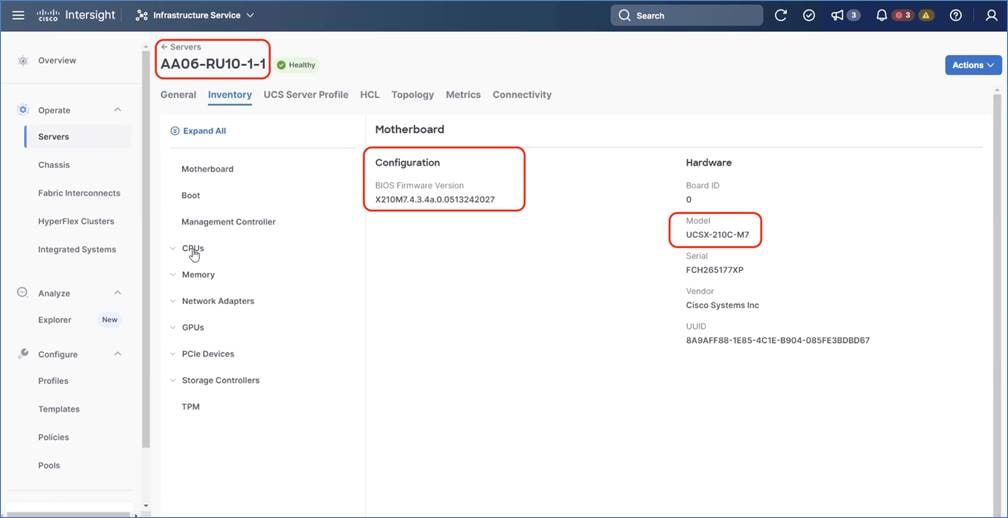
Task: Click the Configure wrench icon
Action: coord(23,353)
